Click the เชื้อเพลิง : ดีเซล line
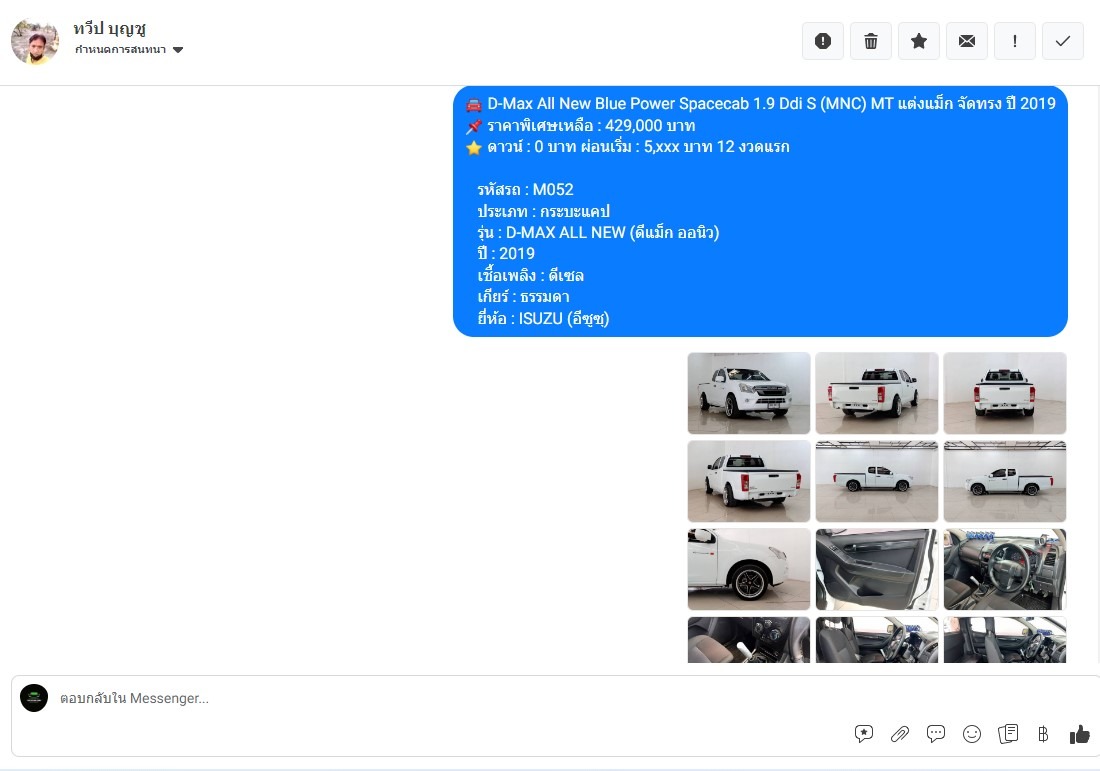Image resolution: width=1100 pixels, height=771 pixels. [x=530, y=275]
